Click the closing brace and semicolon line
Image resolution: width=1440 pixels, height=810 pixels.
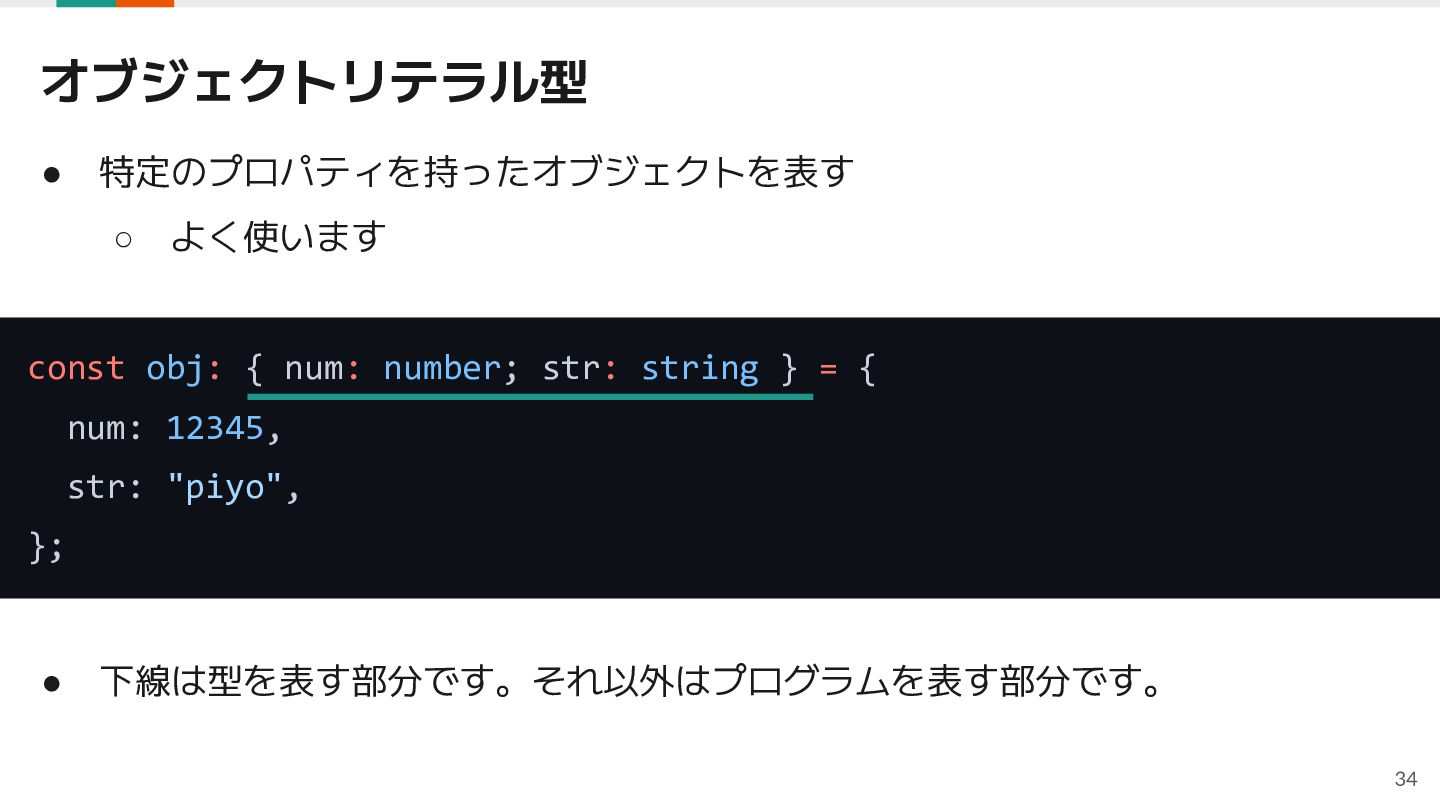(x=46, y=547)
